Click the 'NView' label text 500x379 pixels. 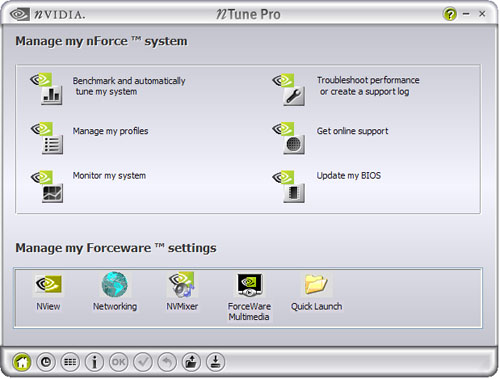pos(48,306)
